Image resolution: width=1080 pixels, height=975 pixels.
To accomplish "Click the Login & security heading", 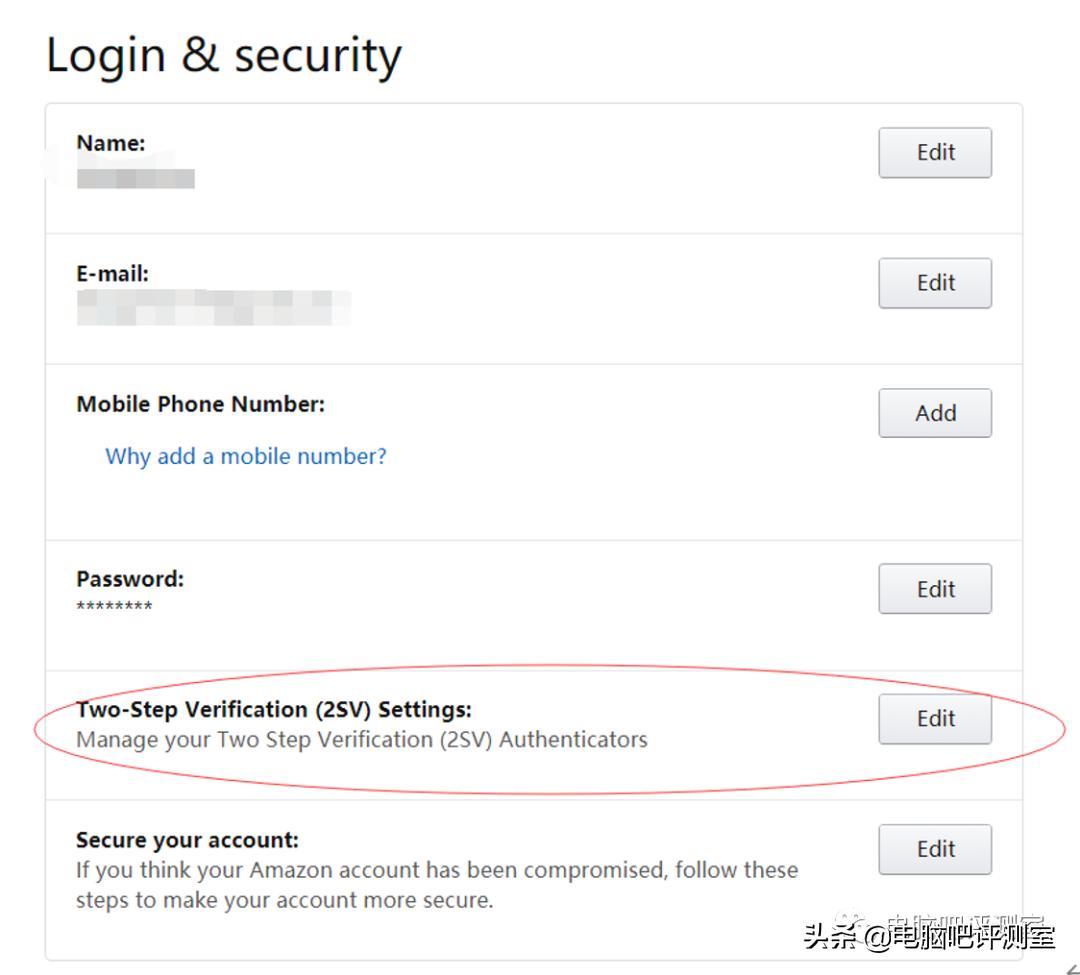I will [x=224, y=56].
